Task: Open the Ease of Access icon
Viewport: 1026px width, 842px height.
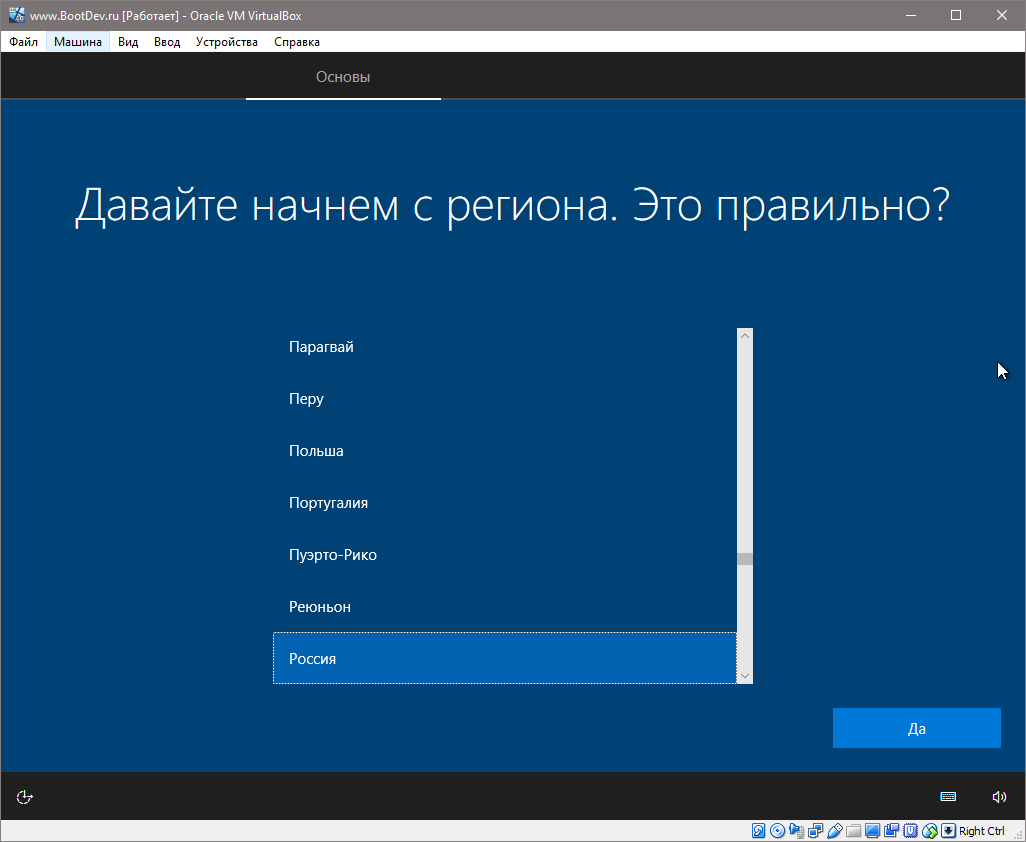Action: (x=24, y=796)
